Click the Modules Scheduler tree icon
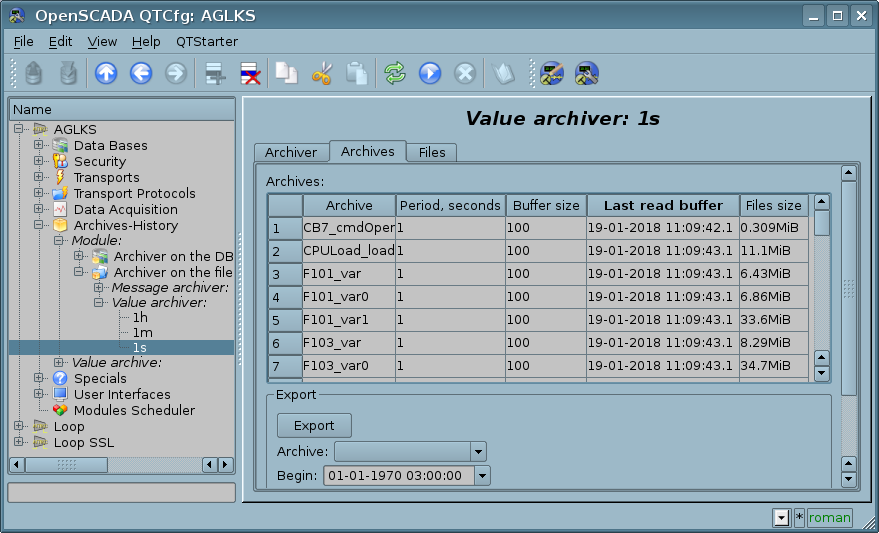The height and width of the screenshot is (533, 879). pos(60,411)
